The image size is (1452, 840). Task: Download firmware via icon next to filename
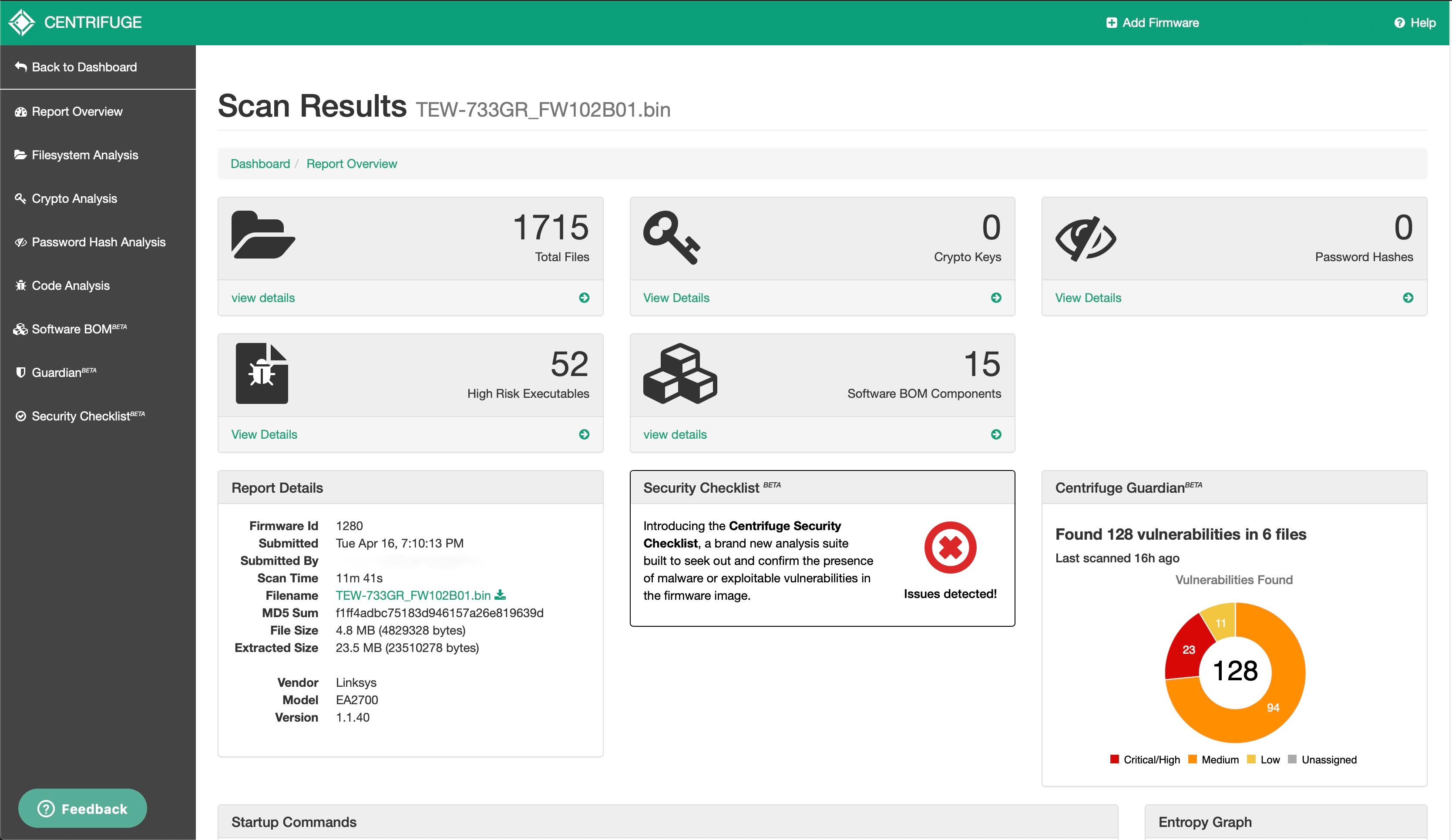coord(500,595)
